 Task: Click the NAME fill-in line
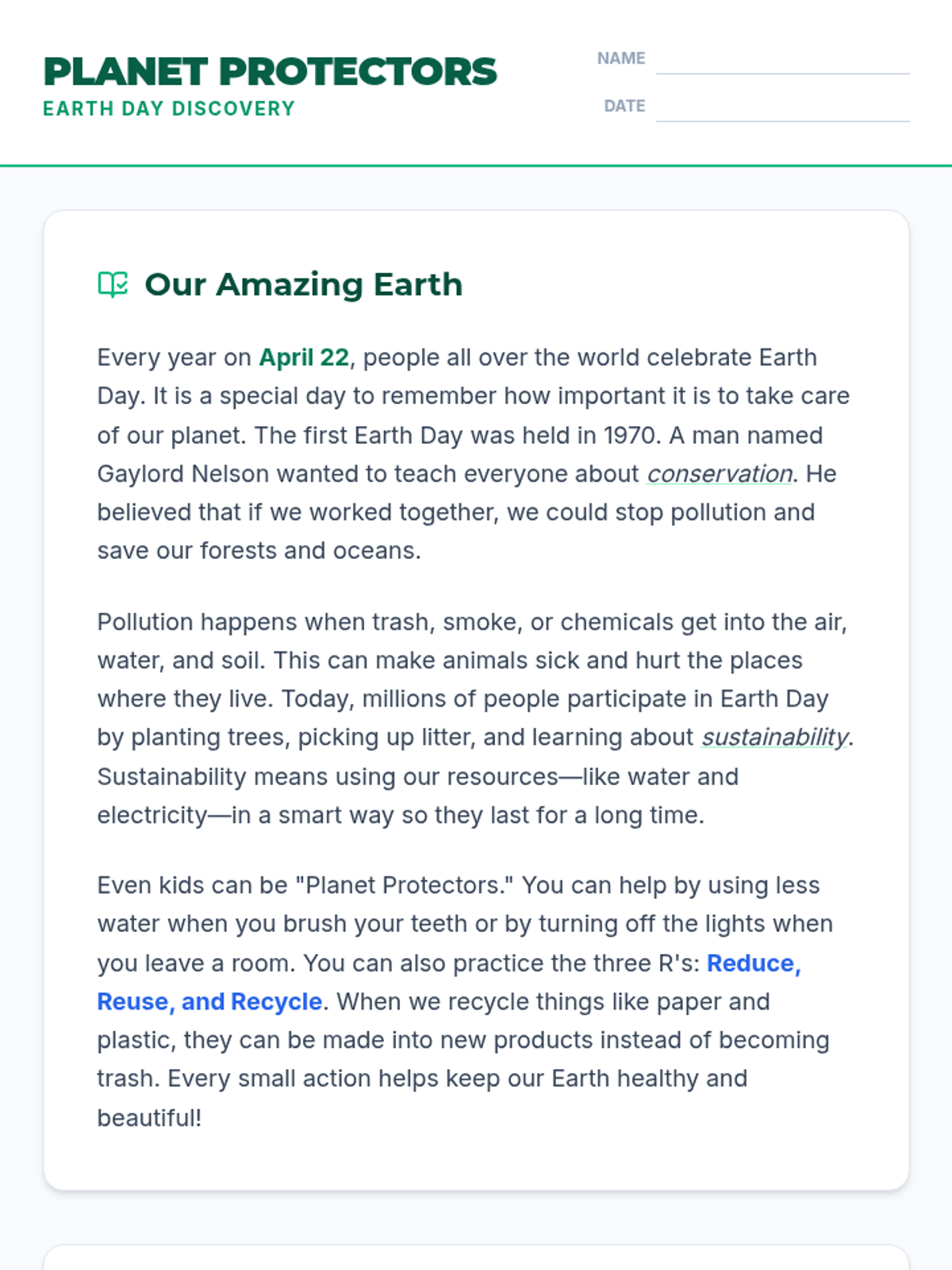coord(782,62)
